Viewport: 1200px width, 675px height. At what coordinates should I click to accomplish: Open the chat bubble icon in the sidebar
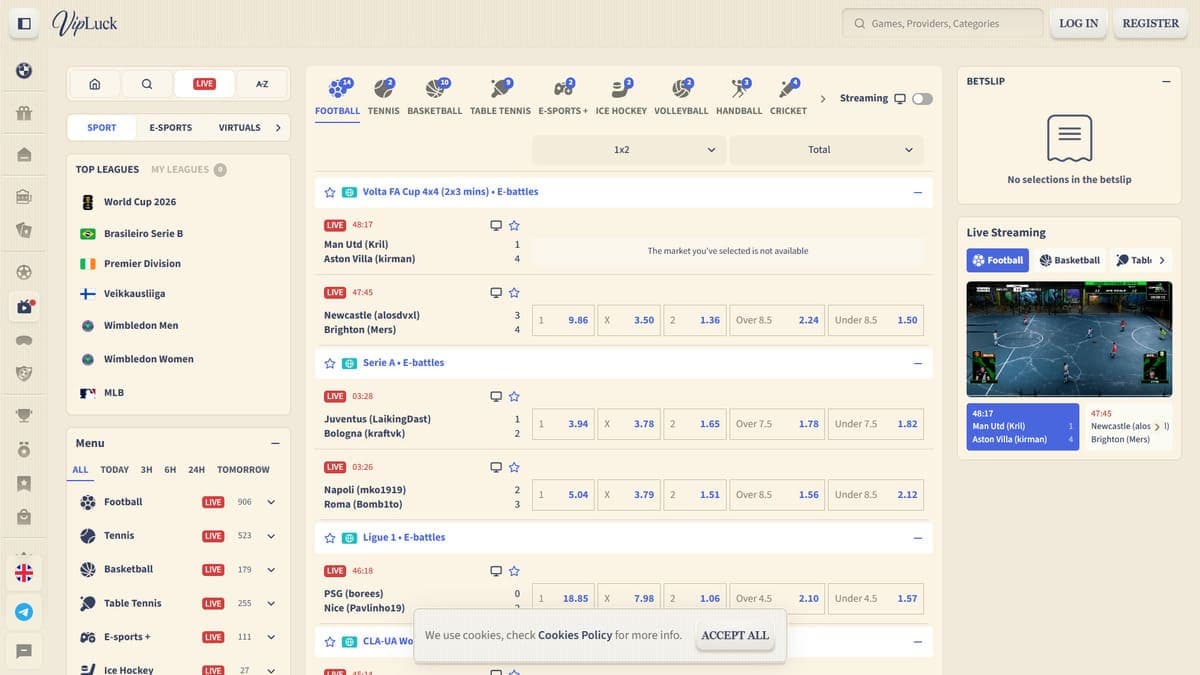tap(24, 651)
